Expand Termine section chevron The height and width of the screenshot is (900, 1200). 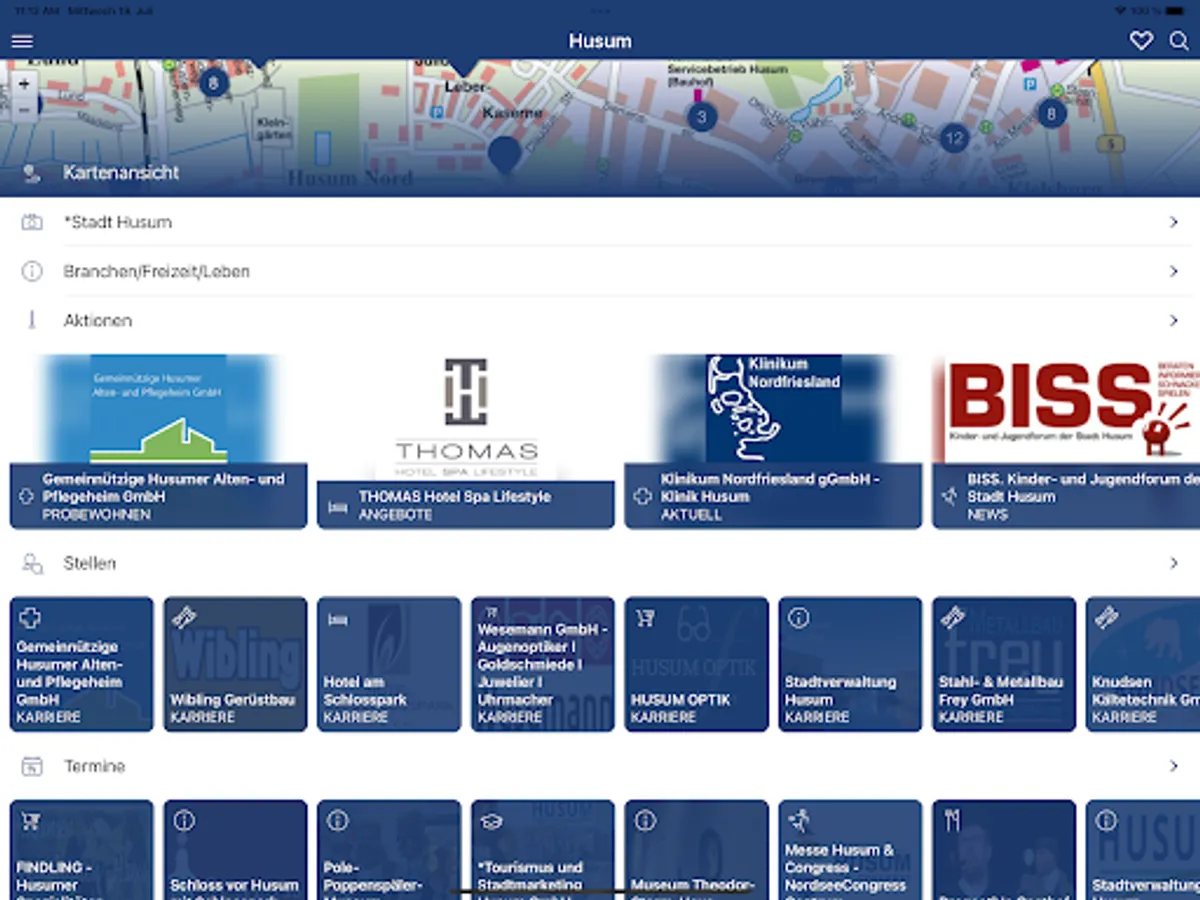coord(1174,767)
